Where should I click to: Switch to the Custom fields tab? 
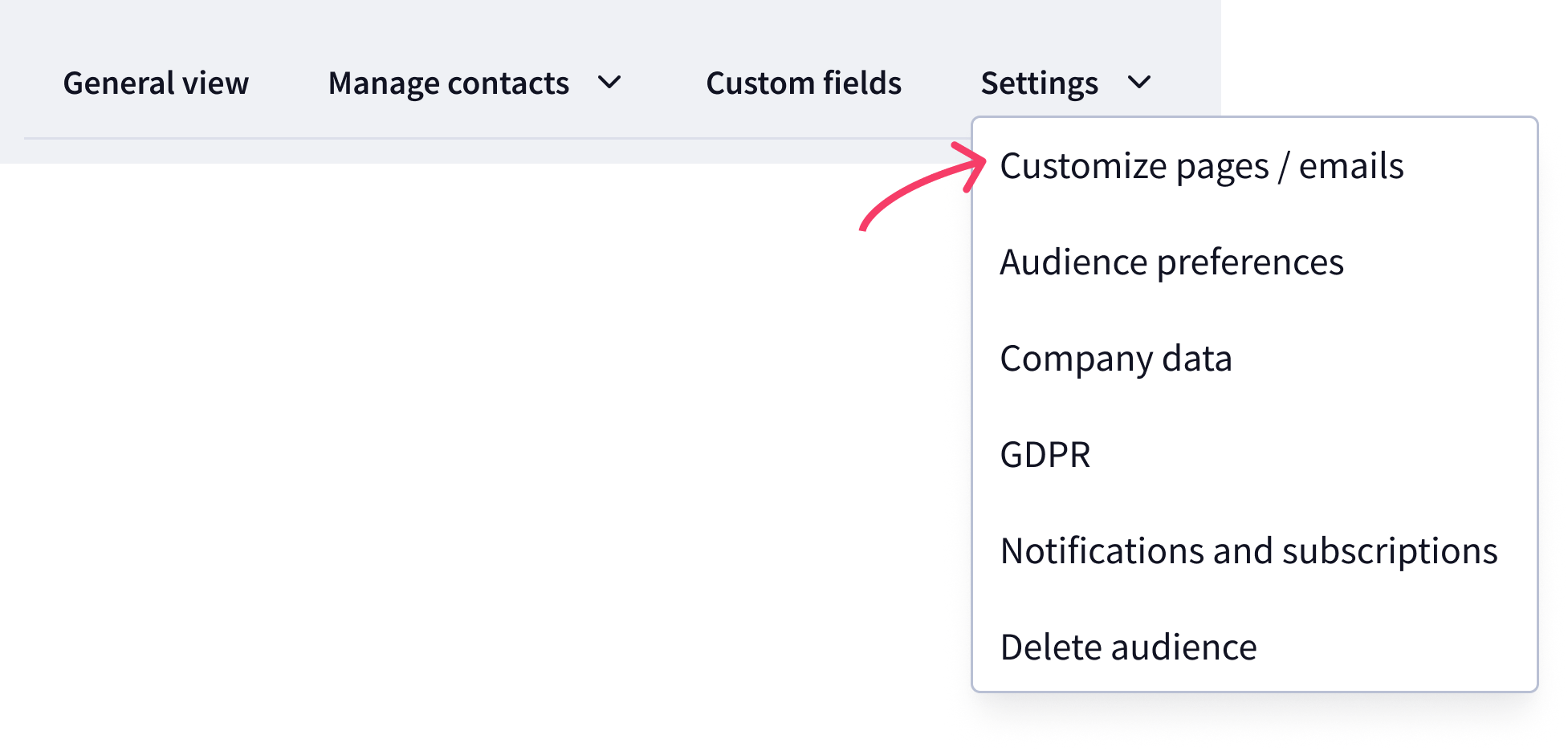(x=804, y=83)
